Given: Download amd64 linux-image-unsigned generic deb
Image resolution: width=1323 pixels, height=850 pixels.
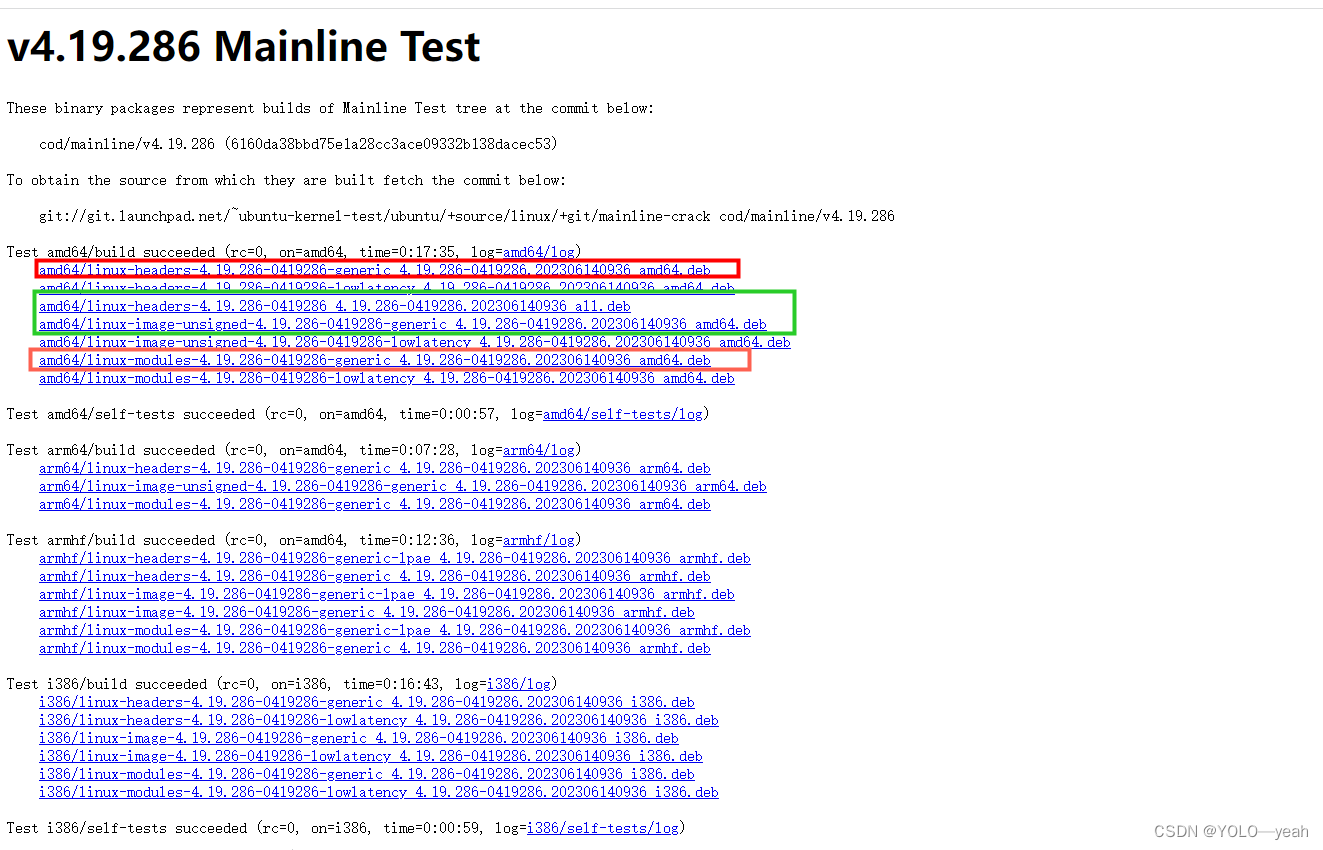Looking at the screenshot, I should pos(403,324).
